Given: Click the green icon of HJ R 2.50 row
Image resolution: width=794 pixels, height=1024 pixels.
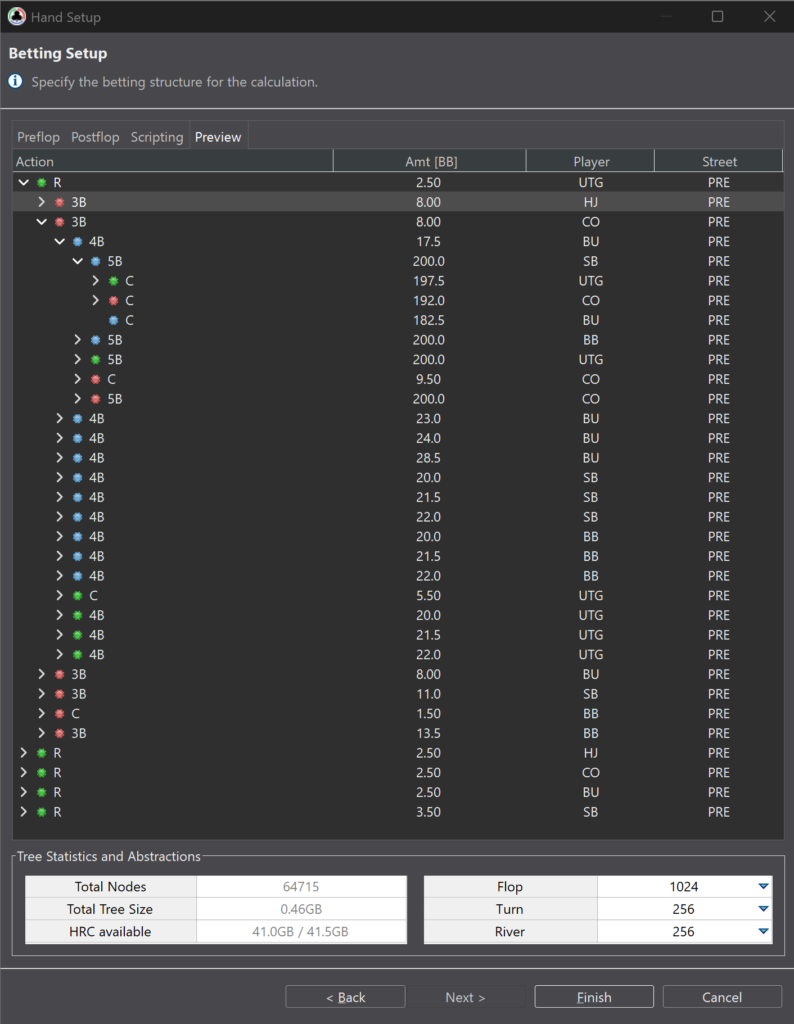Looking at the screenshot, I should point(42,753).
